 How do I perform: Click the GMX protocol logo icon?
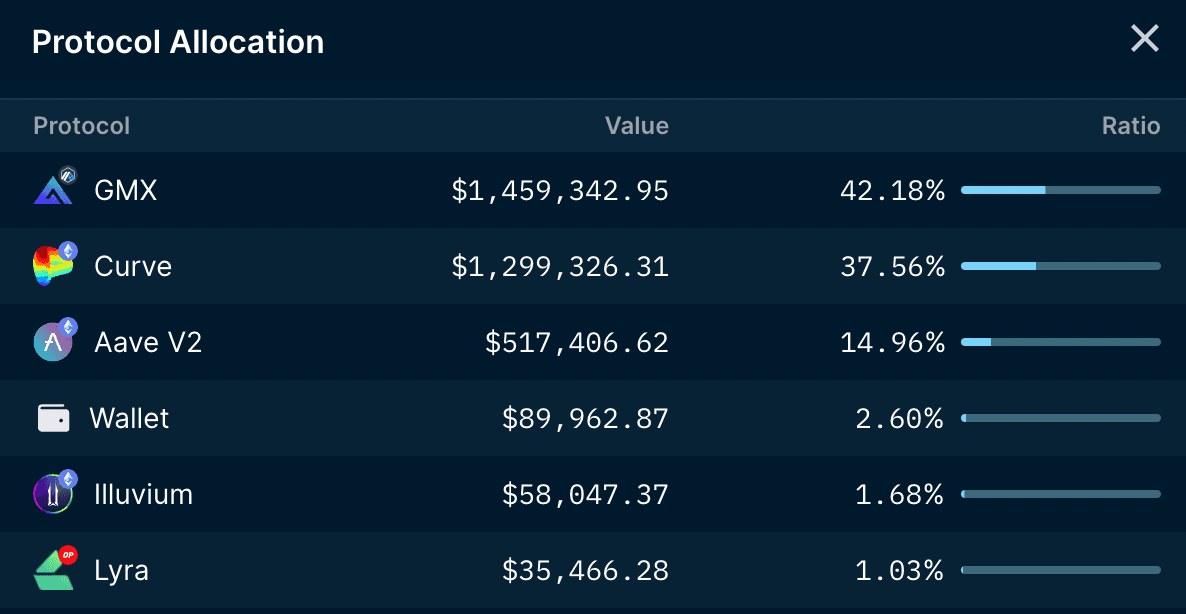pos(54,190)
